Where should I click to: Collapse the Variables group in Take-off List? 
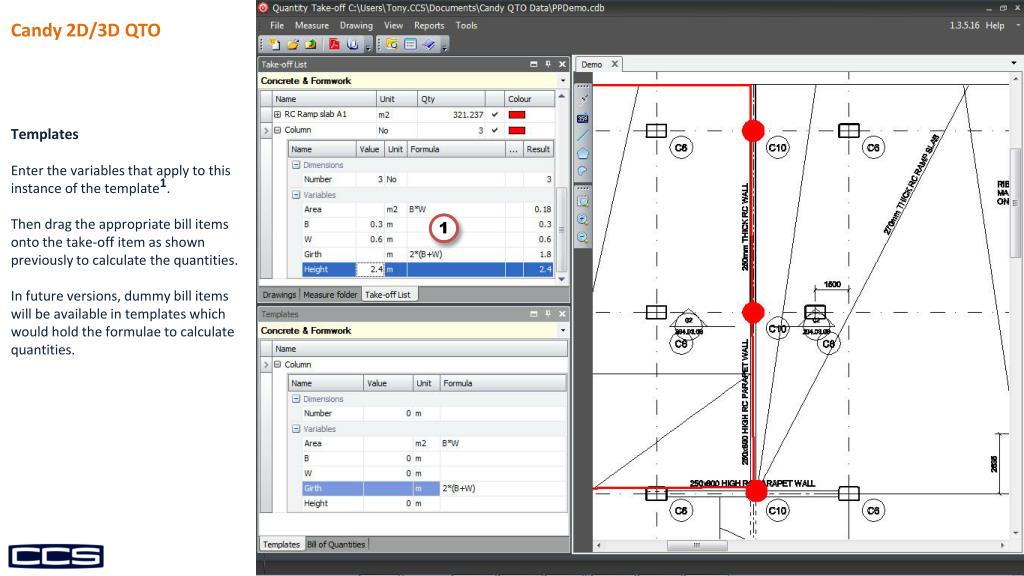296,195
